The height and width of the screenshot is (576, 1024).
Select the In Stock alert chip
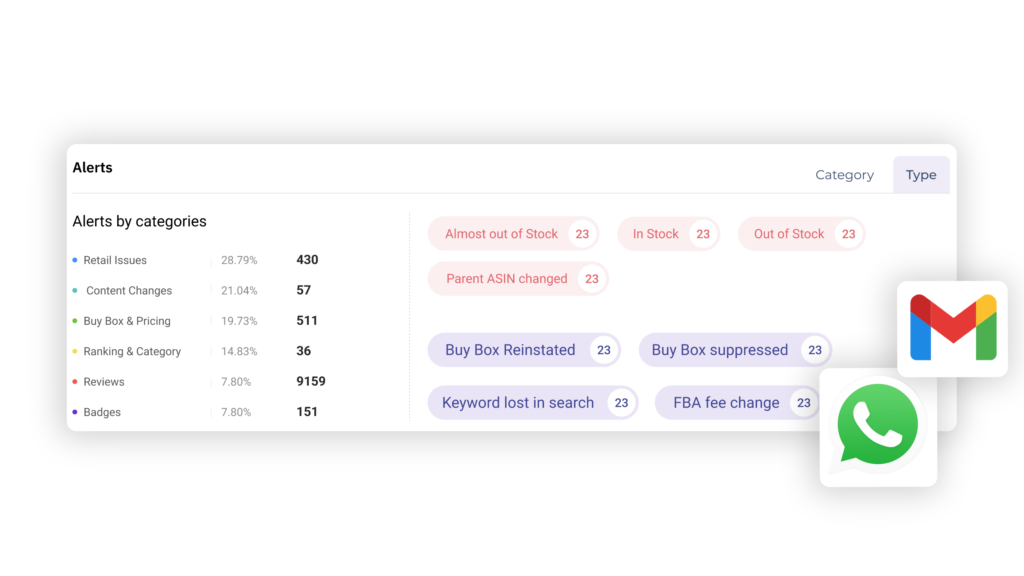pos(668,234)
